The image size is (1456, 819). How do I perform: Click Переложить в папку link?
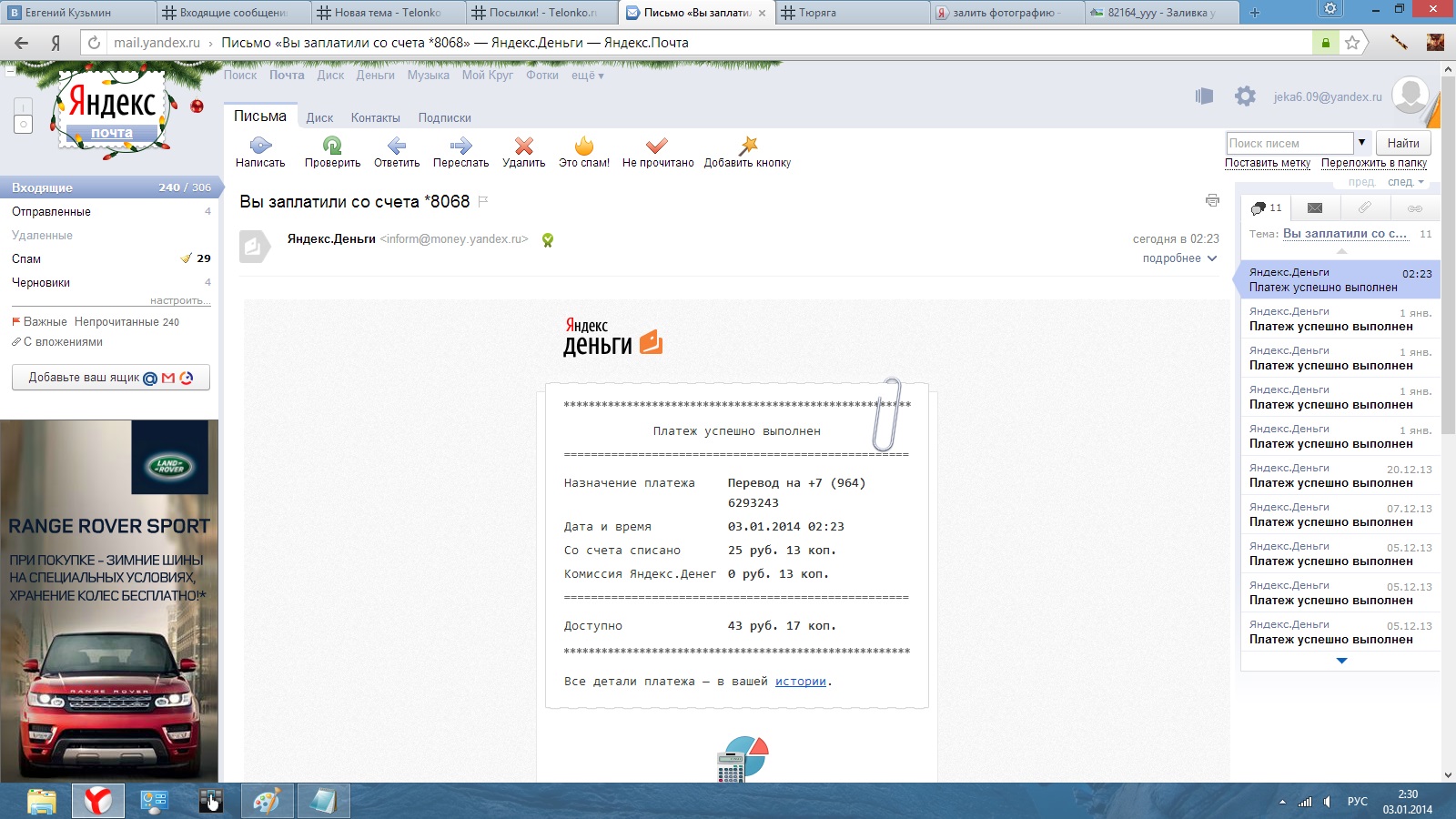1374,163
